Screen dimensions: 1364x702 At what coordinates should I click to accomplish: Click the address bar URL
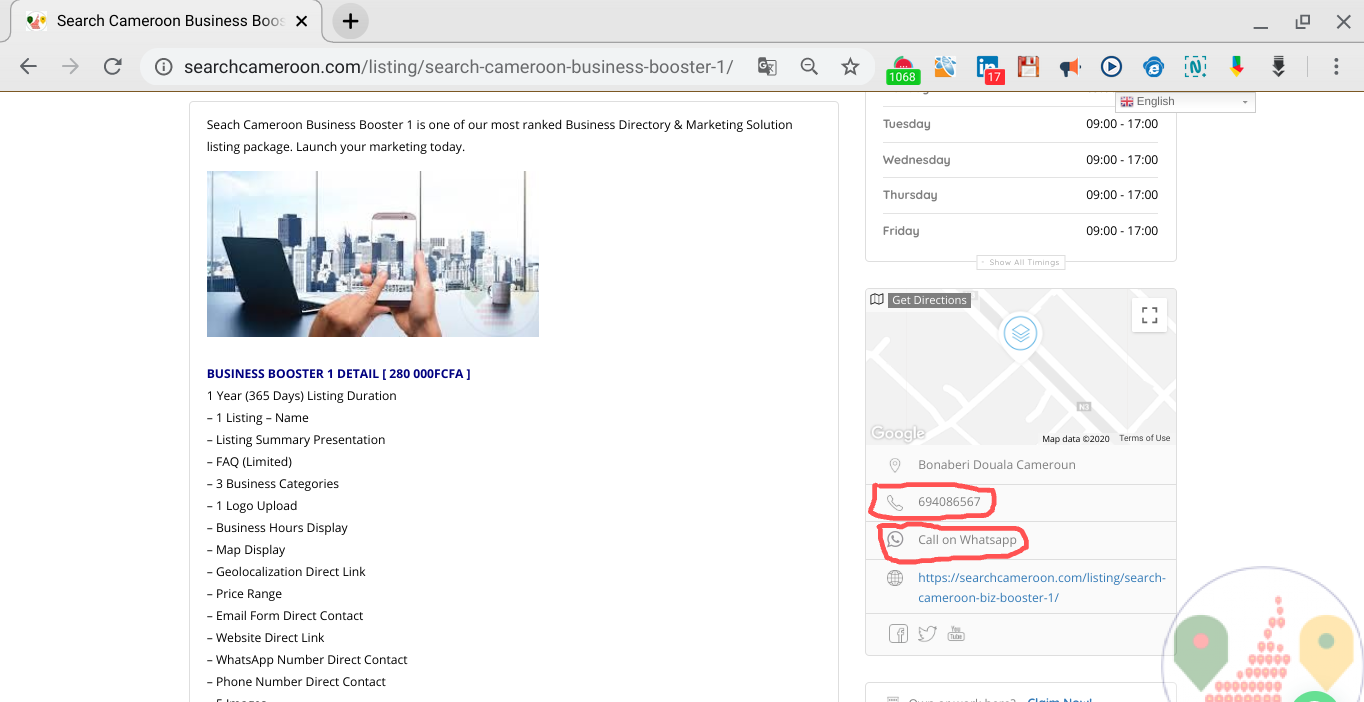458,67
